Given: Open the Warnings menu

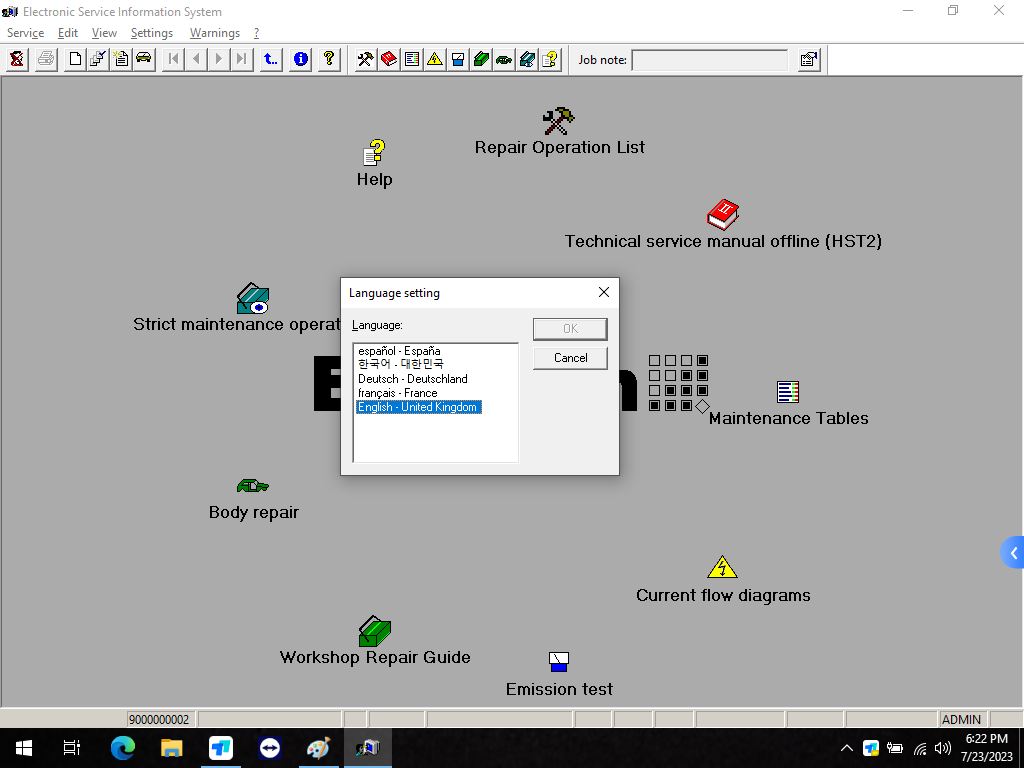Looking at the screenshot, I should [x=215, y=33].
